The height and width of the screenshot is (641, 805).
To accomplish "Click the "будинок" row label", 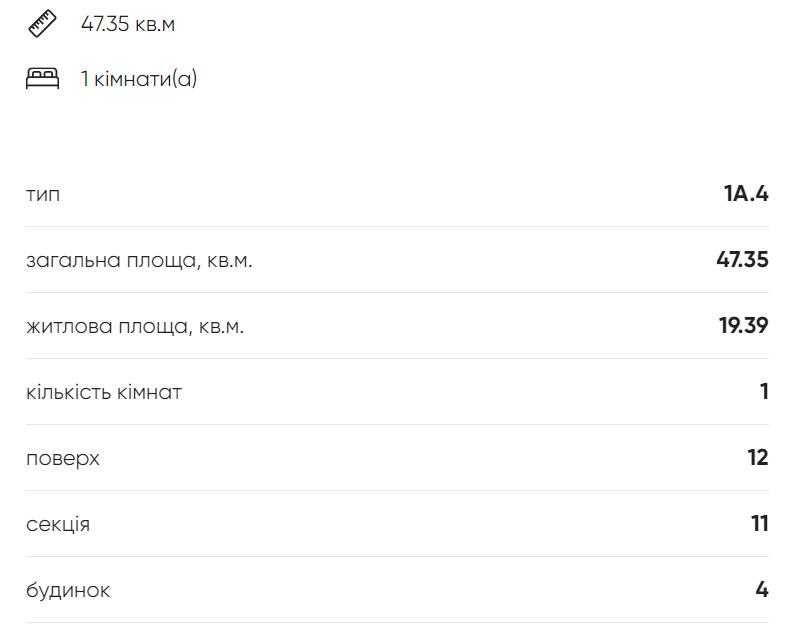I will [68, 590].
